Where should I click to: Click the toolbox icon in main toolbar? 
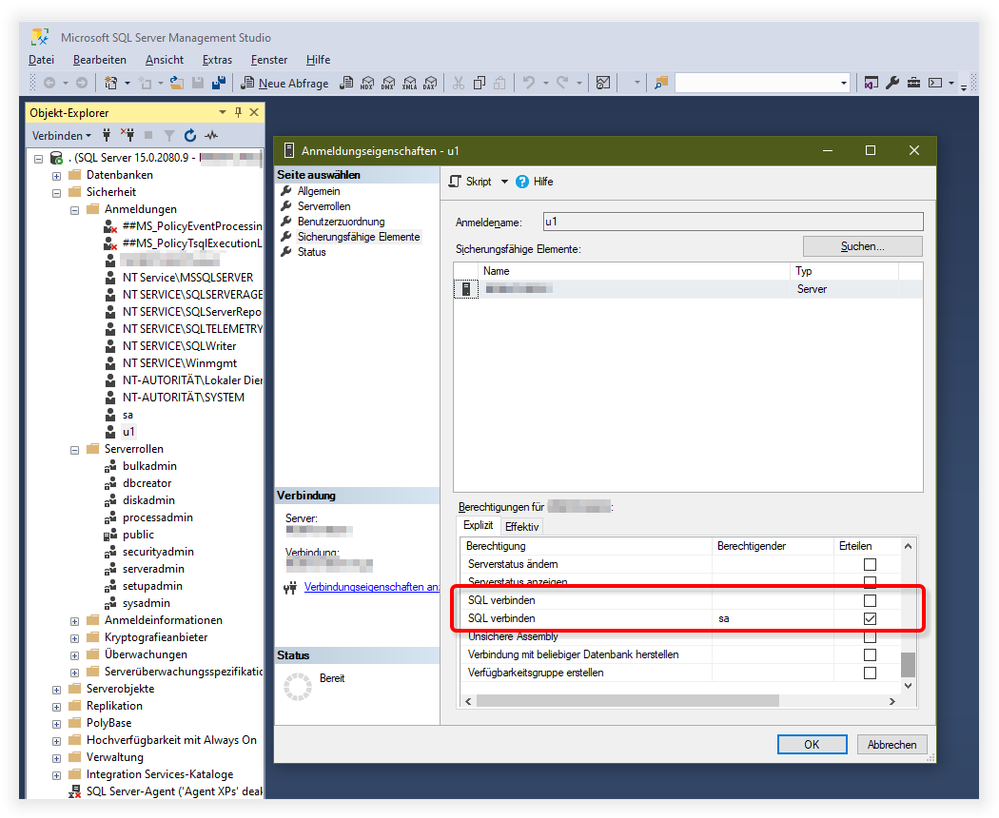click(914, 83)
